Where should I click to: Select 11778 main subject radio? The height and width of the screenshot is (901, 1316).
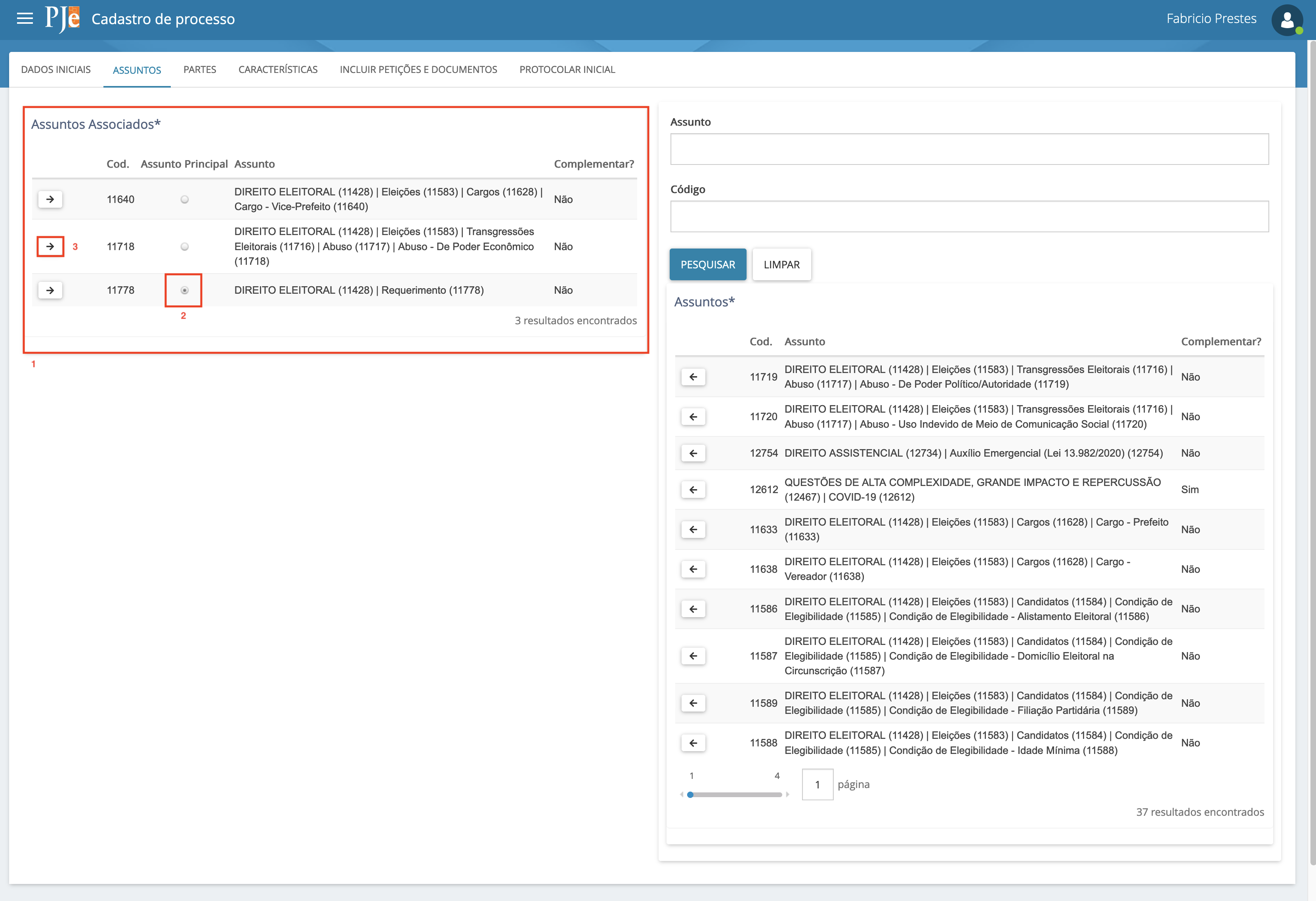coord(185,290)
